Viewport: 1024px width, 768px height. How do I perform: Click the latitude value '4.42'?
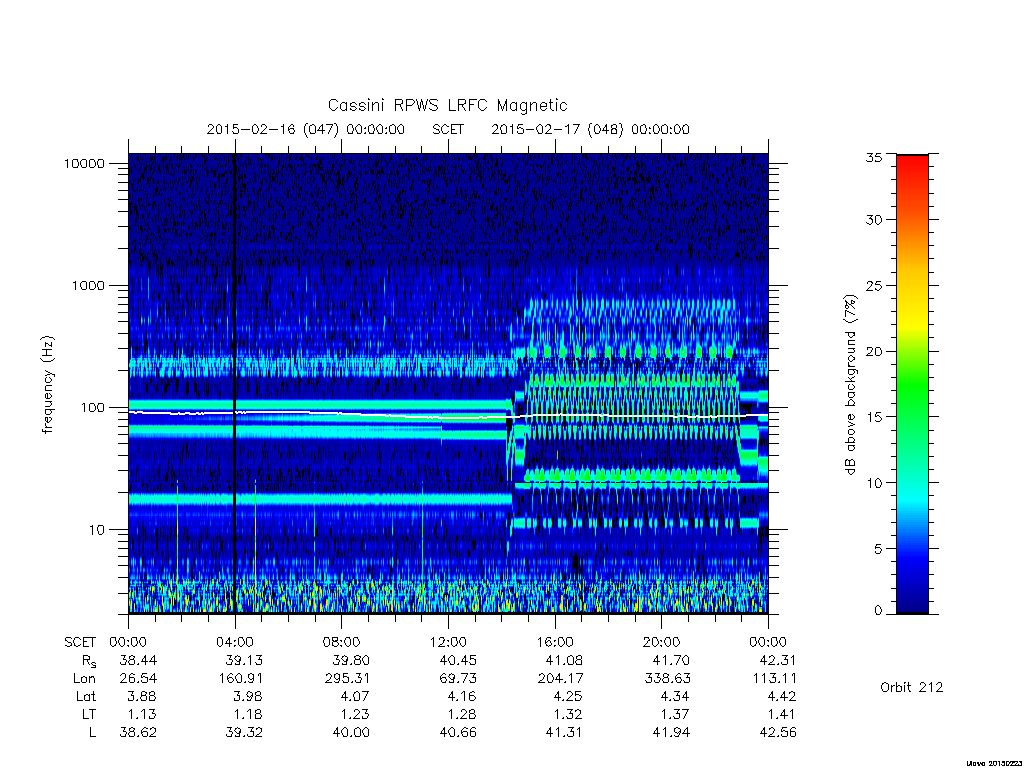[x=781, y=696]
